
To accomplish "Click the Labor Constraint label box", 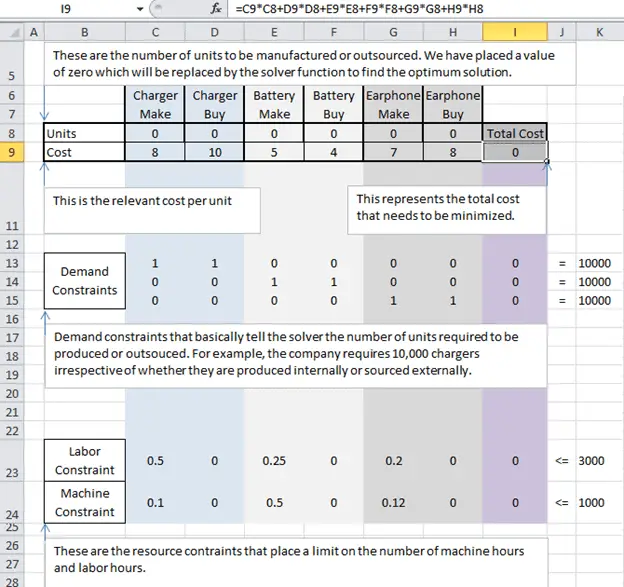I will (85, 460).
